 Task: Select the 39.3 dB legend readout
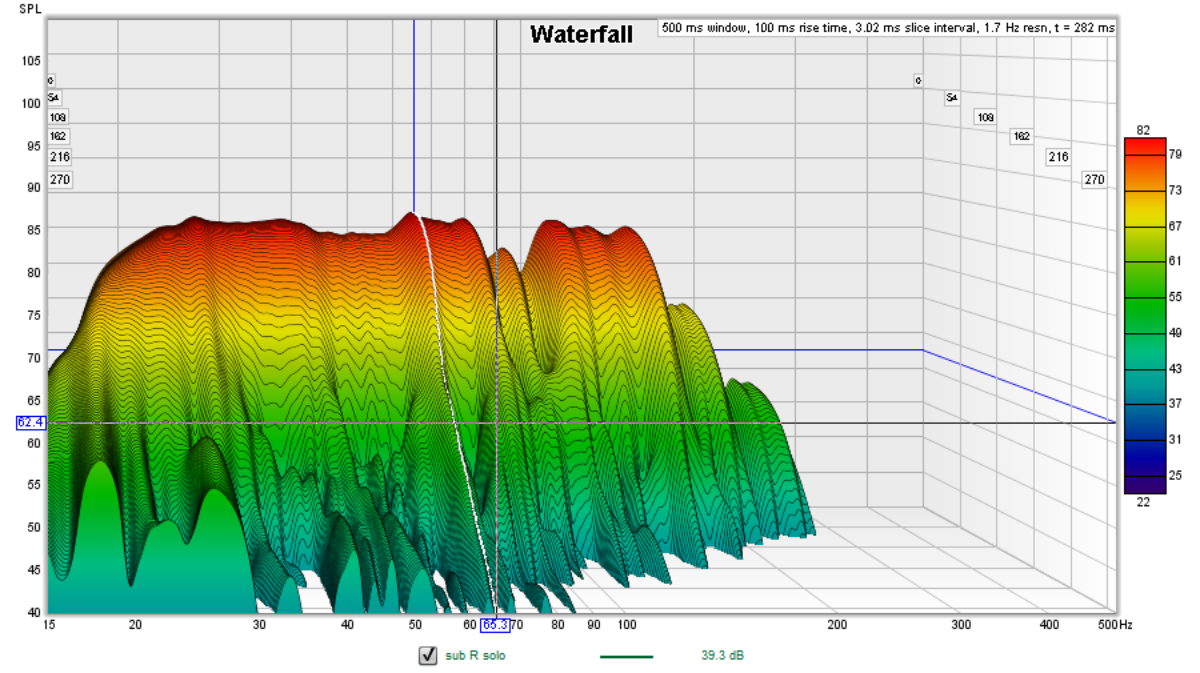coord(722,656)
